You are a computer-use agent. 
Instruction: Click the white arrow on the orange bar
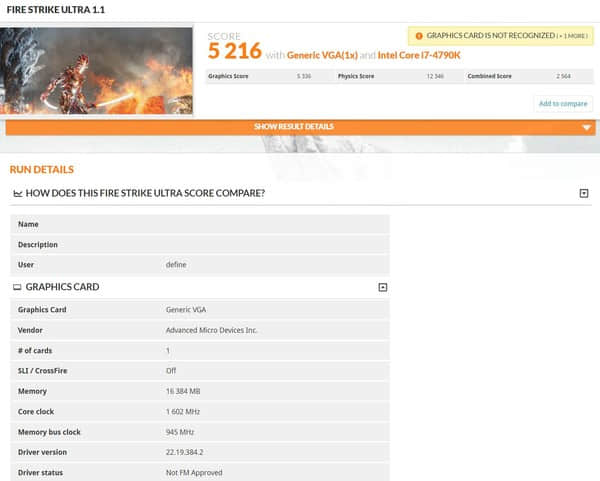pyautogui.click(x=586, y=128)
